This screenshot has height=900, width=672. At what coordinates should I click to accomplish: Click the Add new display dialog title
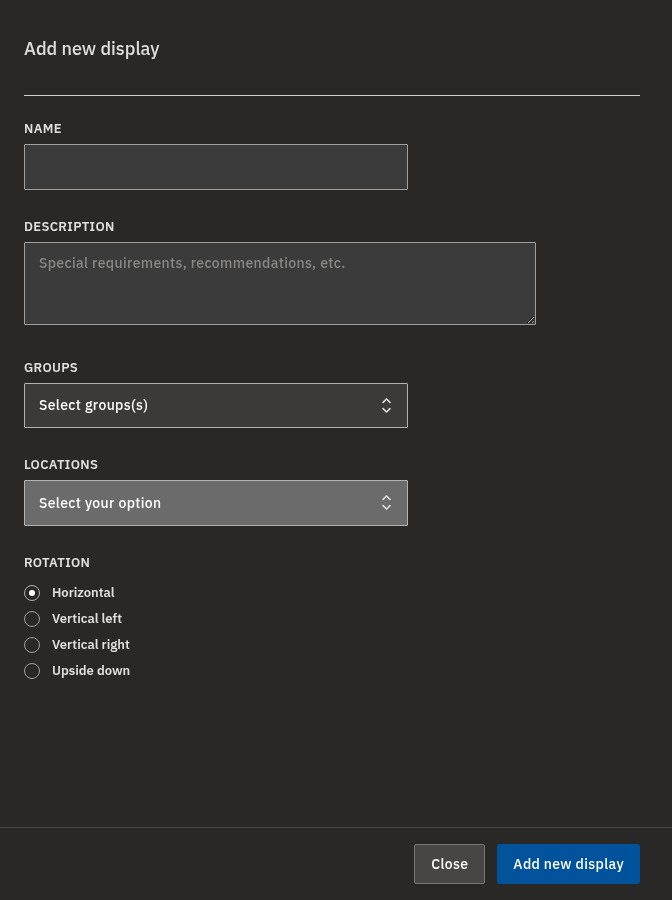click(92, 49)
